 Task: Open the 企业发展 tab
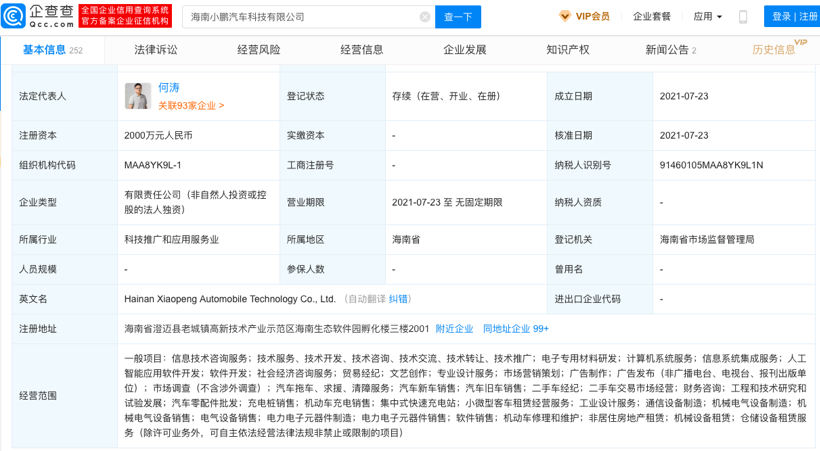pyautogui.click(x=465, y=50)
